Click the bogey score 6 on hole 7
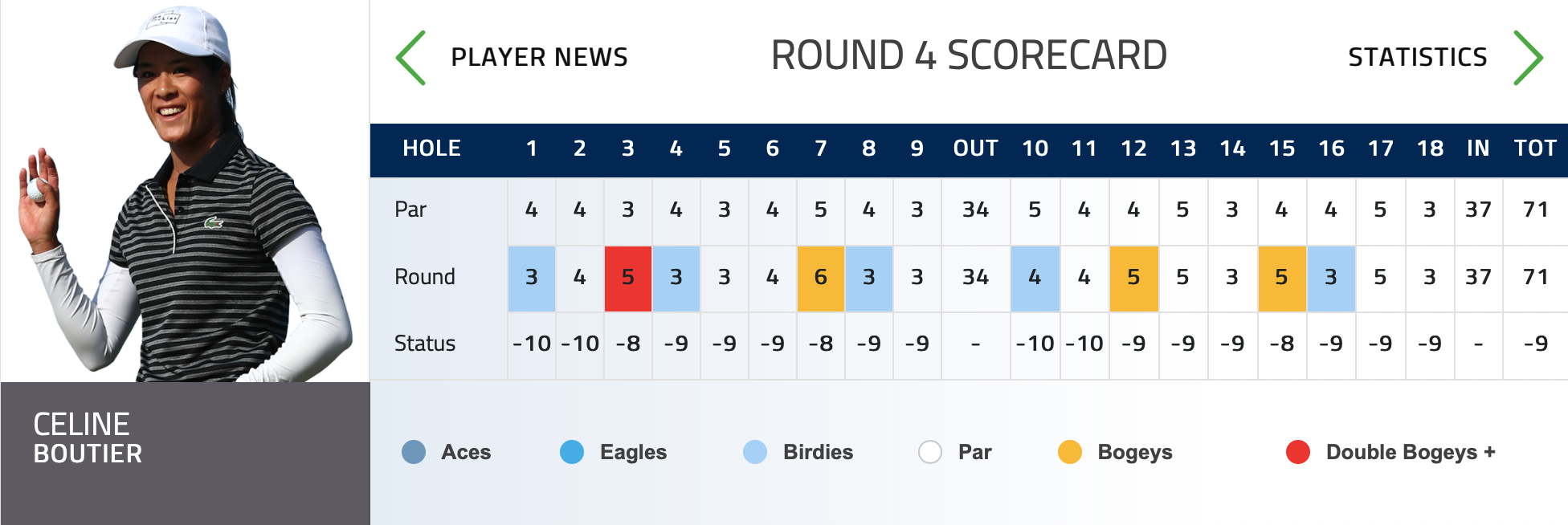 click(821, 278)
